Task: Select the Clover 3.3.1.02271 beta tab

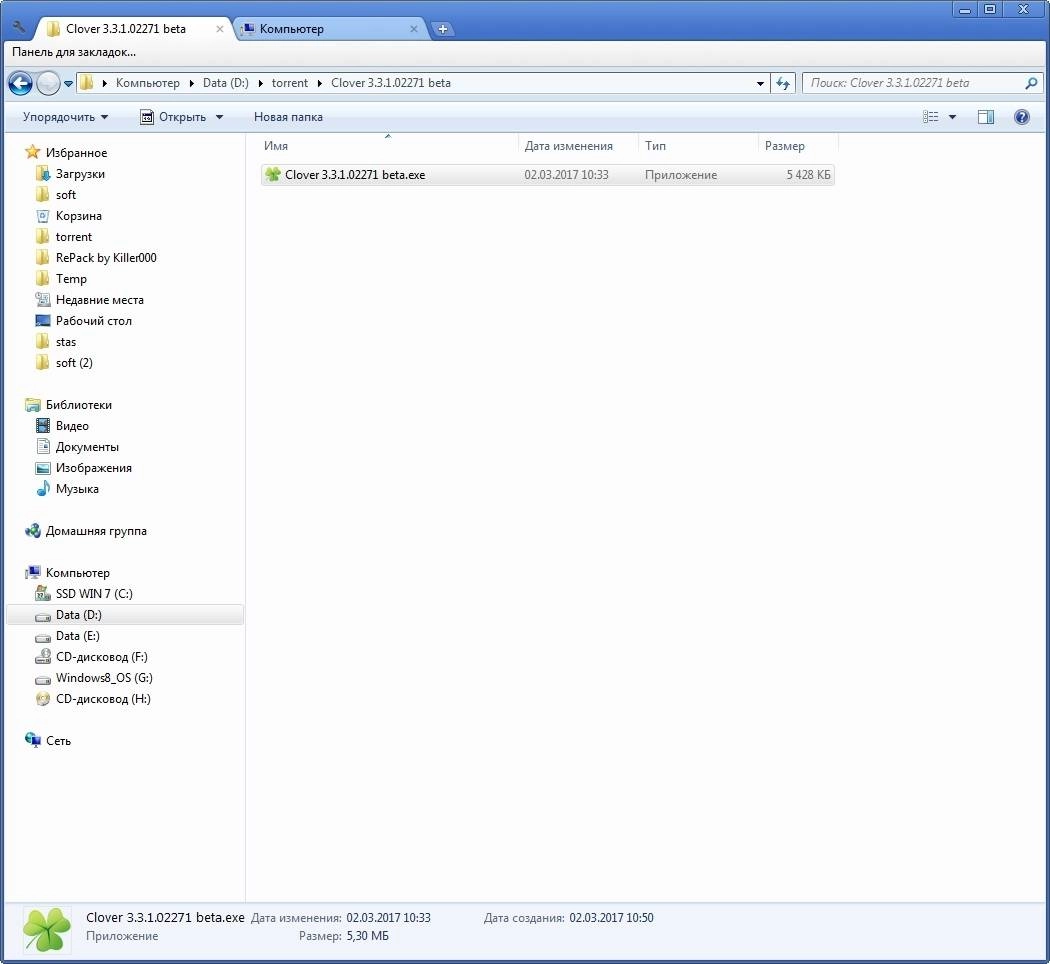Action: click(x=134, y=29)
